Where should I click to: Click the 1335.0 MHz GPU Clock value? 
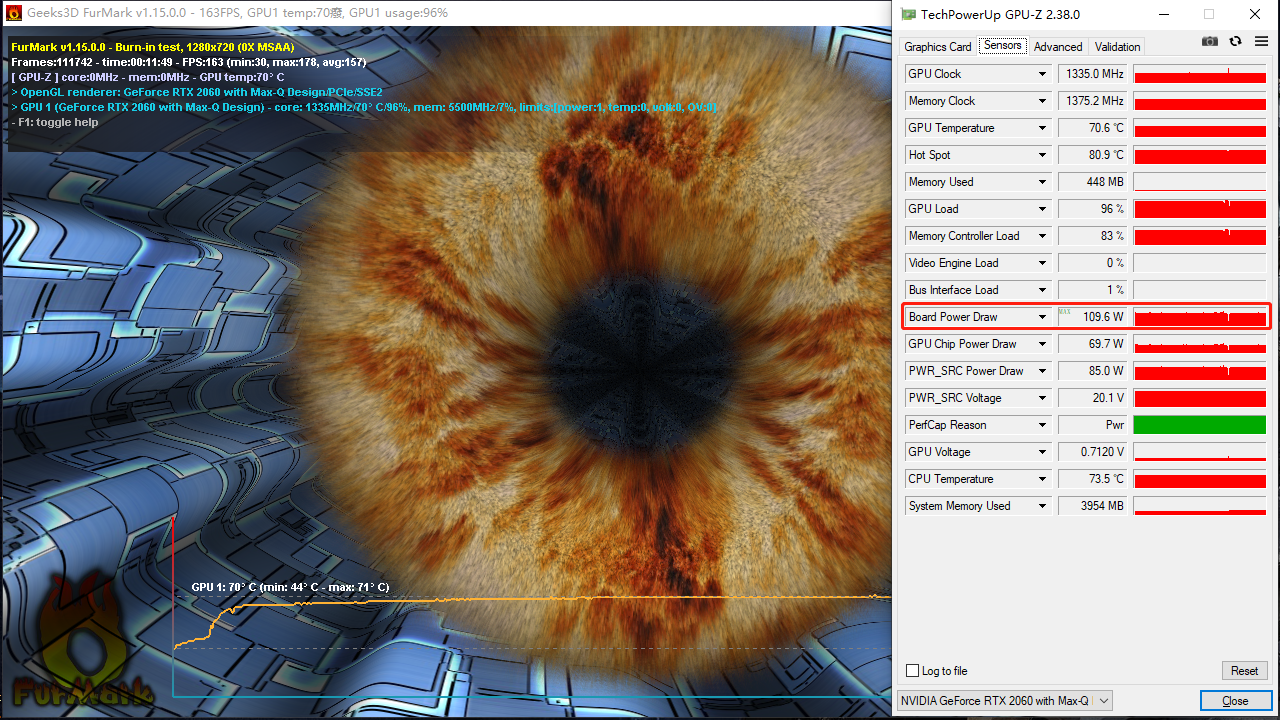point(1093,74)
